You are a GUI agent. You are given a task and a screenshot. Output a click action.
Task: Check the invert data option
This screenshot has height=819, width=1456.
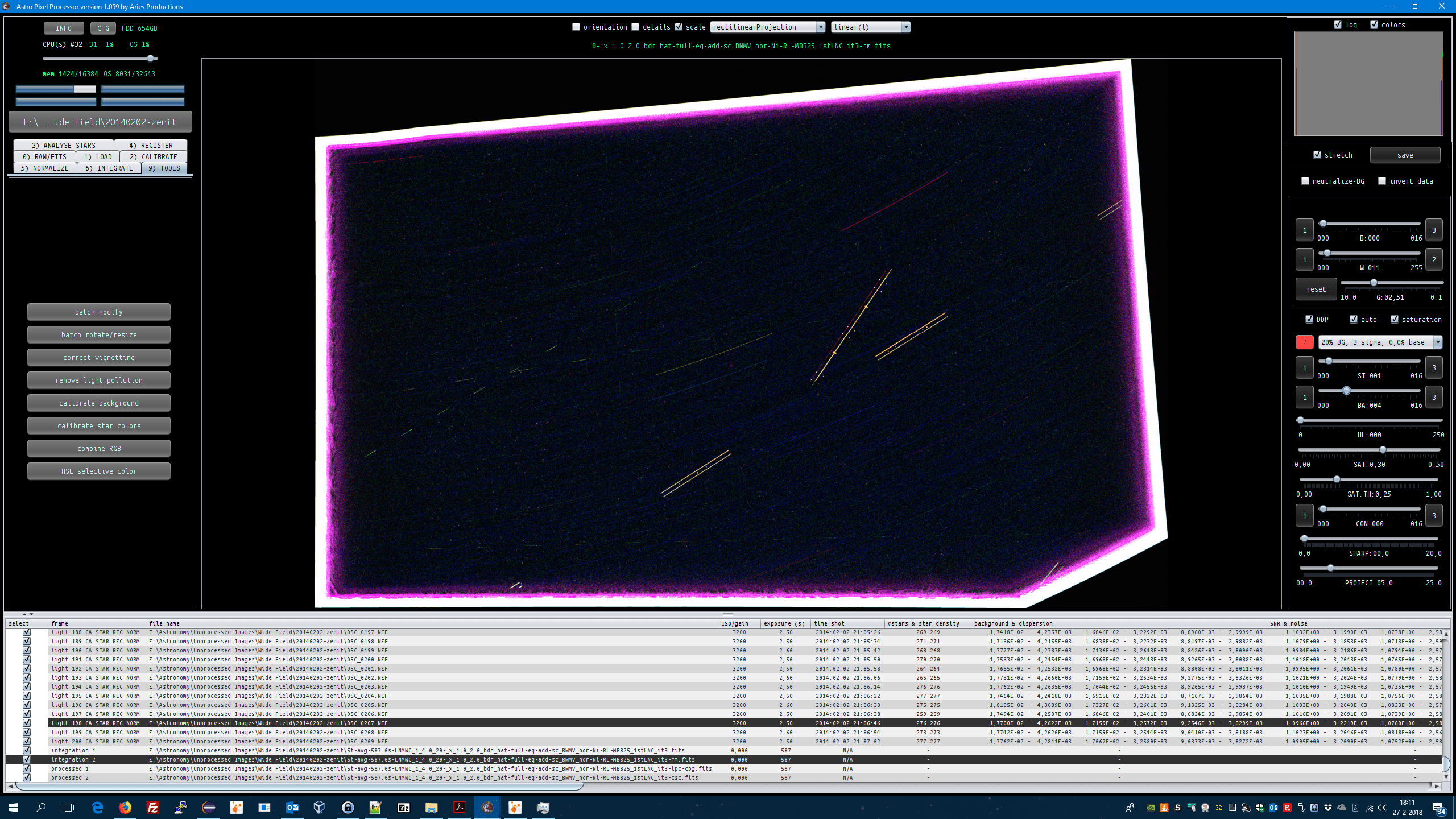[1382, 181]
